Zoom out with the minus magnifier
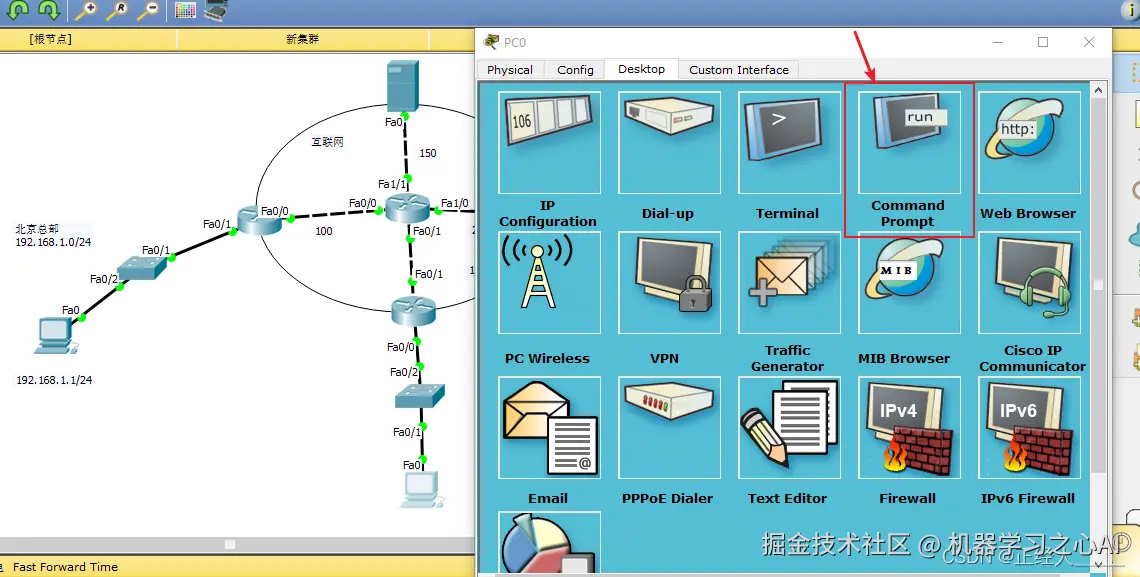Viewport: 1140px width, 577px height. click(x=148, y=10)
